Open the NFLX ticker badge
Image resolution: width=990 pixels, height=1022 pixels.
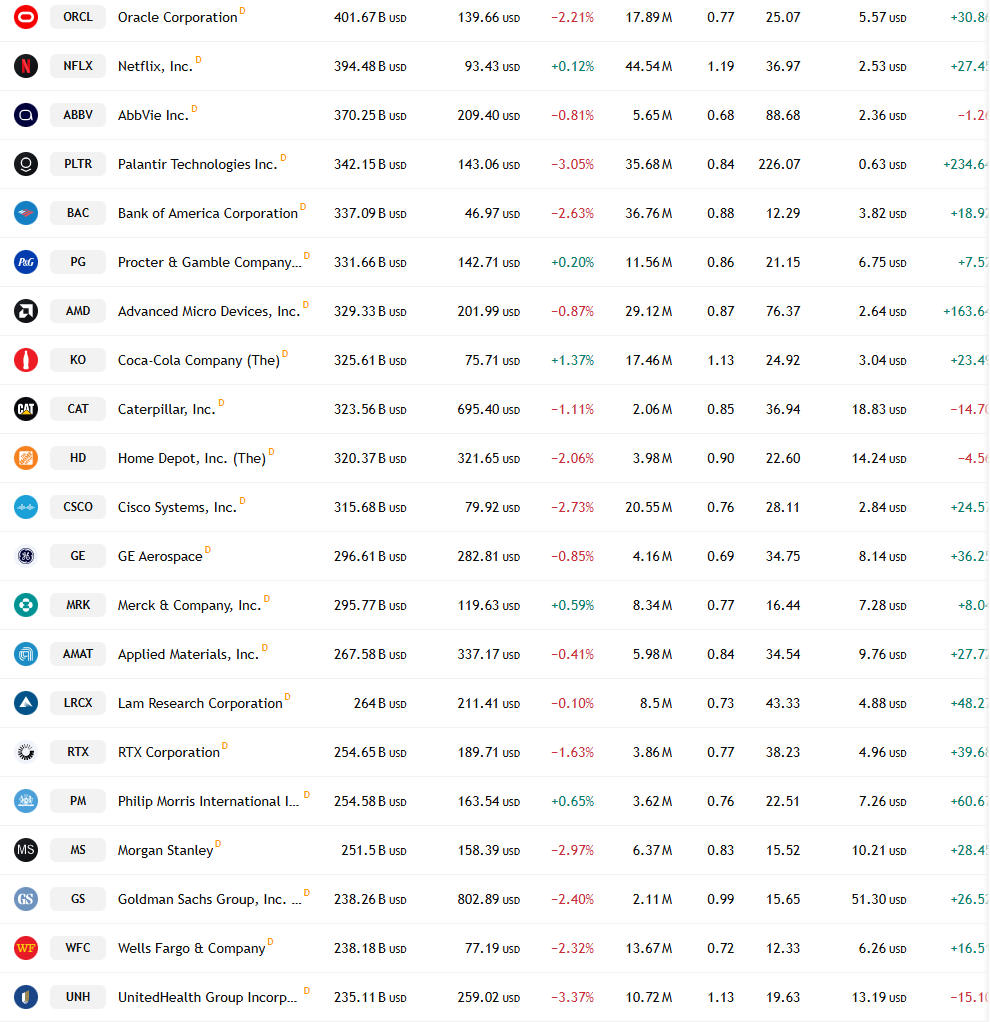(x=78, y=66)
